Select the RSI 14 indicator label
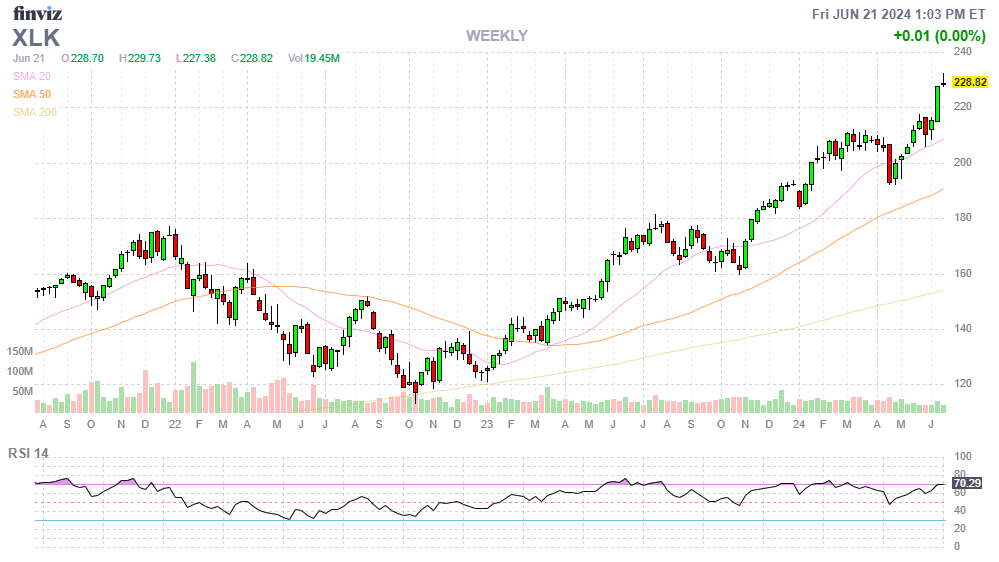 [x=30, y=454]
